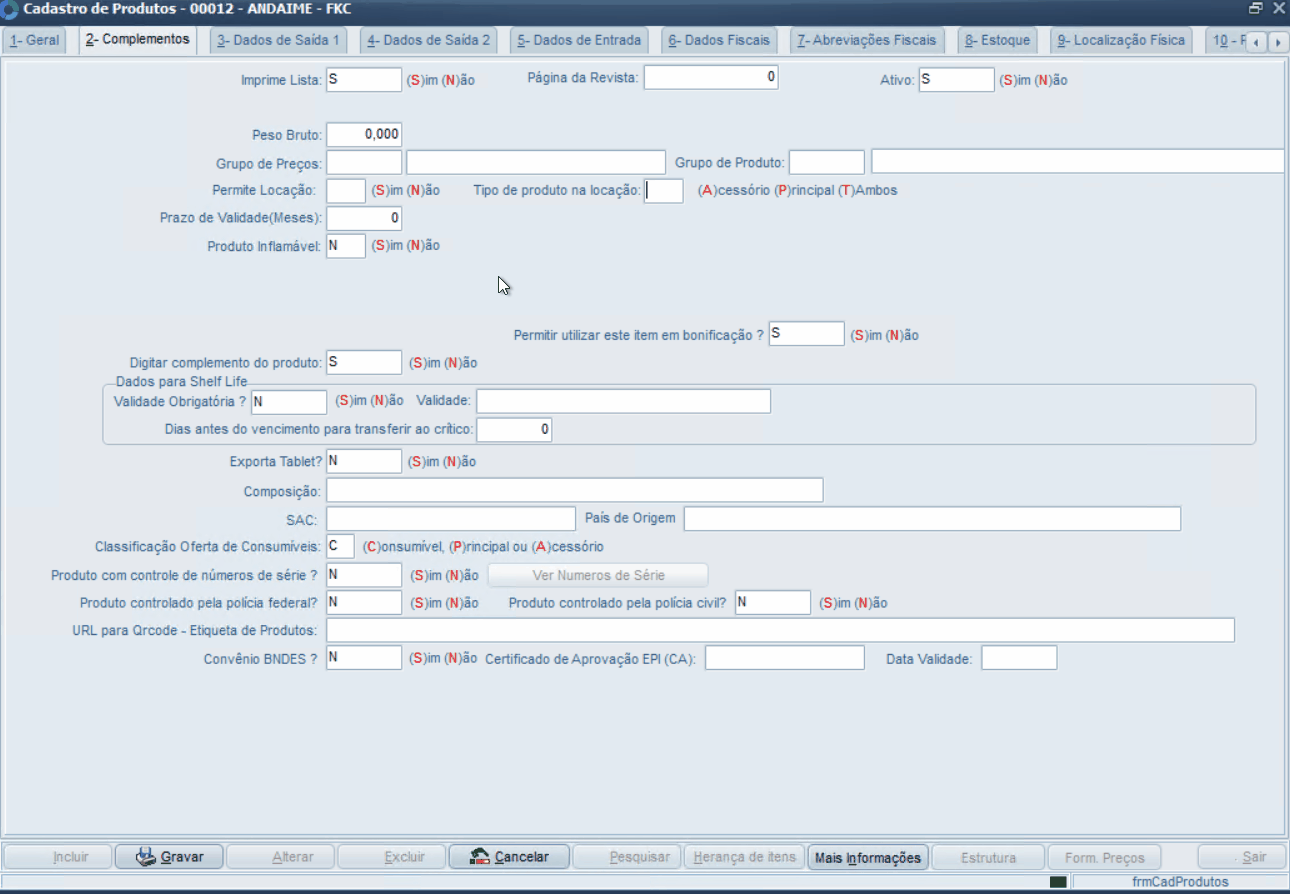
Task: Focus the Composição text field
Action: click(x=574, y=491)
